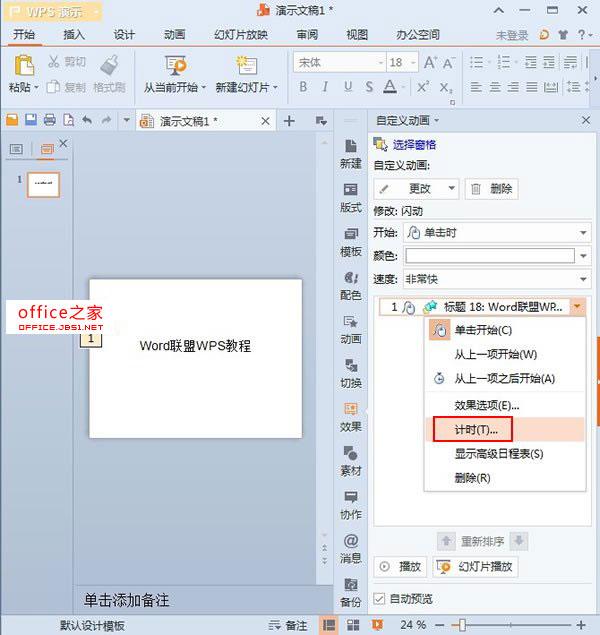Toggle underline formatting U
The width and height of the screenshot is (600, 635).
pos(348,87)
